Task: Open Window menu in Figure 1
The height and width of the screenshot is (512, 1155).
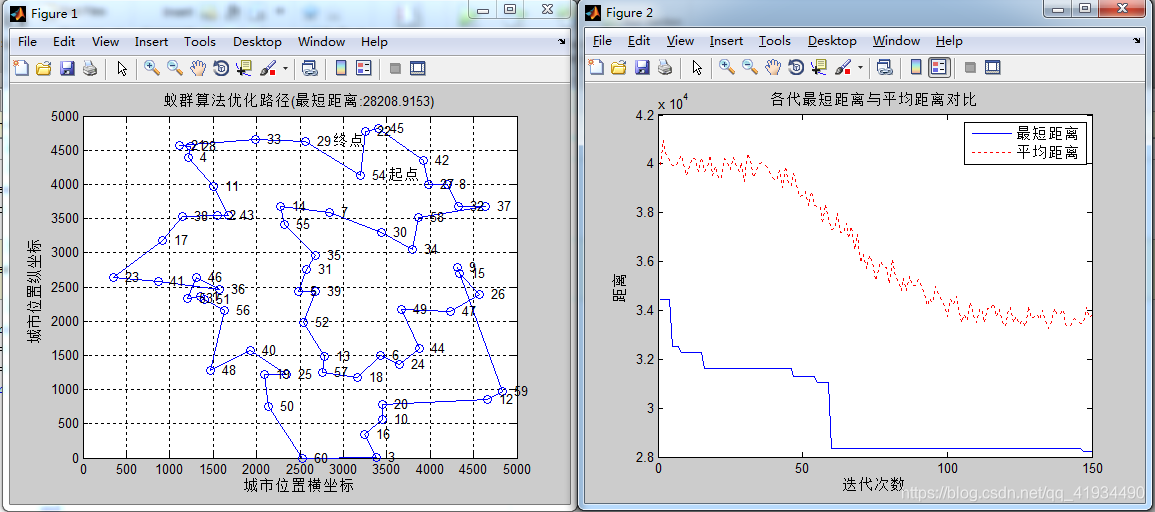Action: click(321, 42)
